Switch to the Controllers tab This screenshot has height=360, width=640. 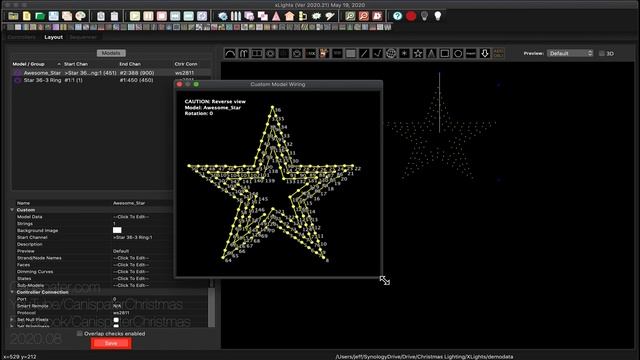click(x=22, y=37)
